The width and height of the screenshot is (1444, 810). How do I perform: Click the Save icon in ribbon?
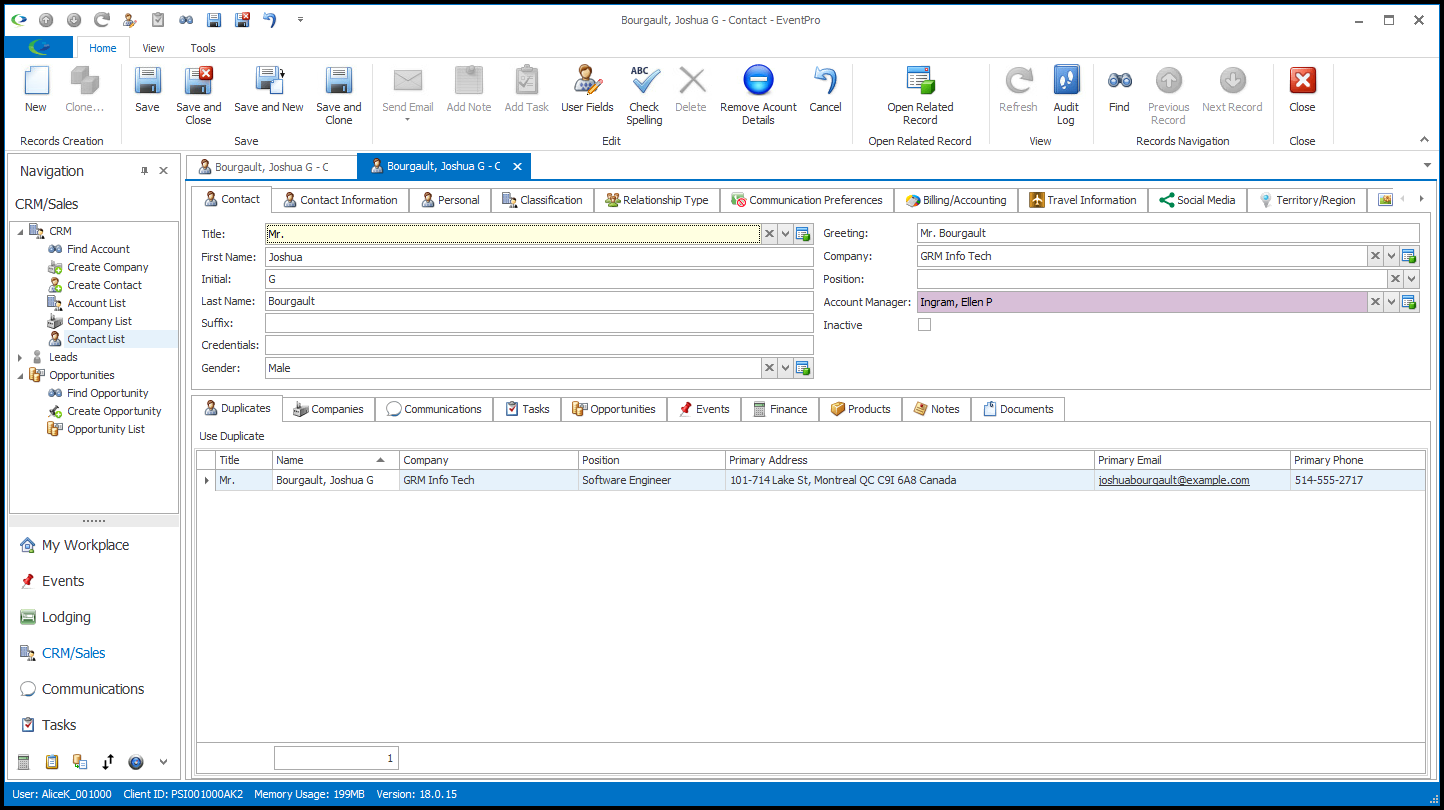pyautogui.click(x=147, y=82)
